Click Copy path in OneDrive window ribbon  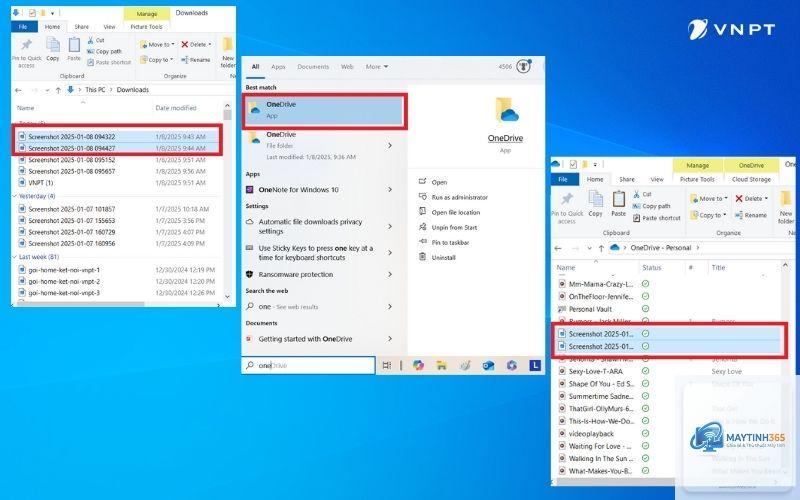point(652,206)
